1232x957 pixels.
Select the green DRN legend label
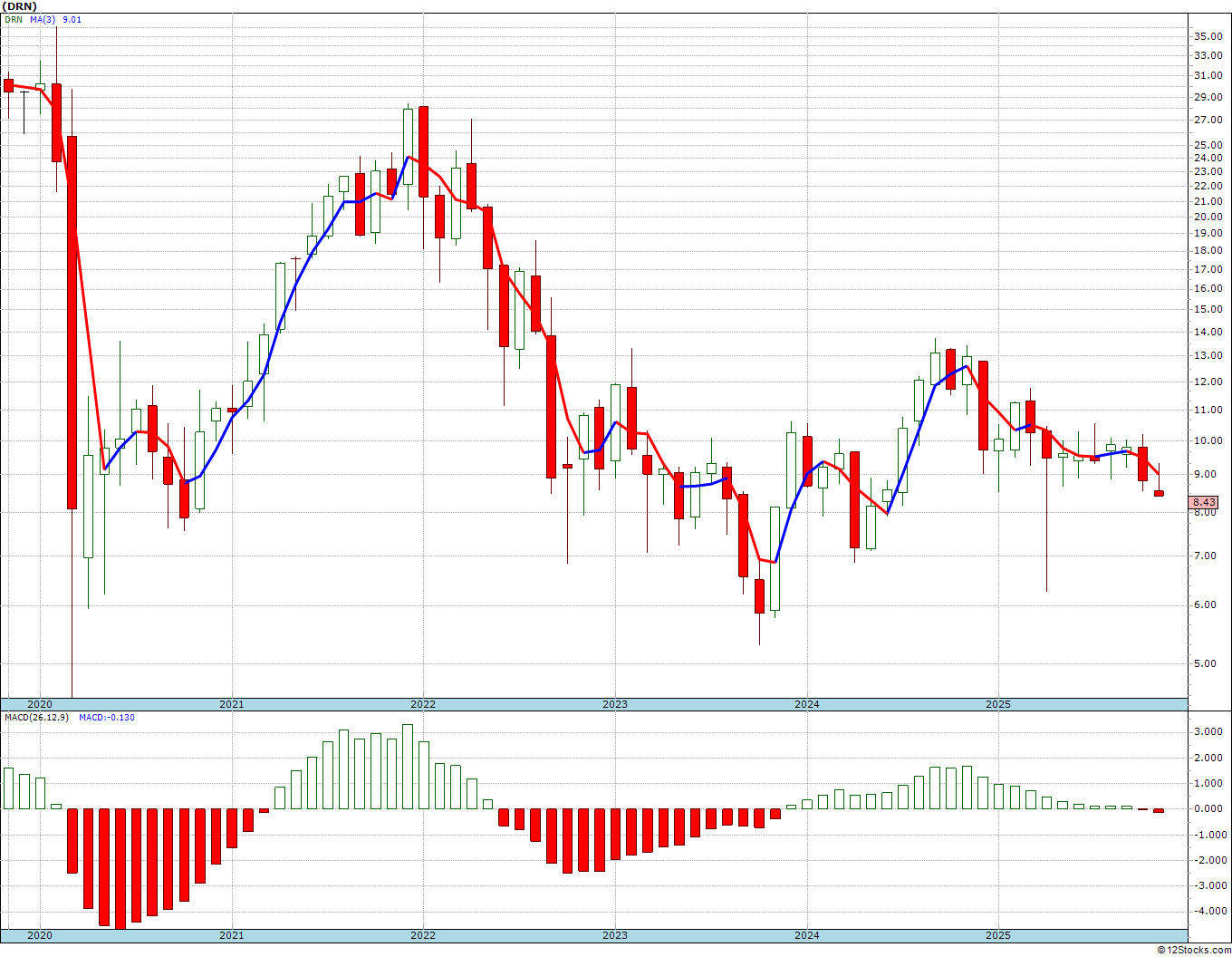tap(13, 19)
